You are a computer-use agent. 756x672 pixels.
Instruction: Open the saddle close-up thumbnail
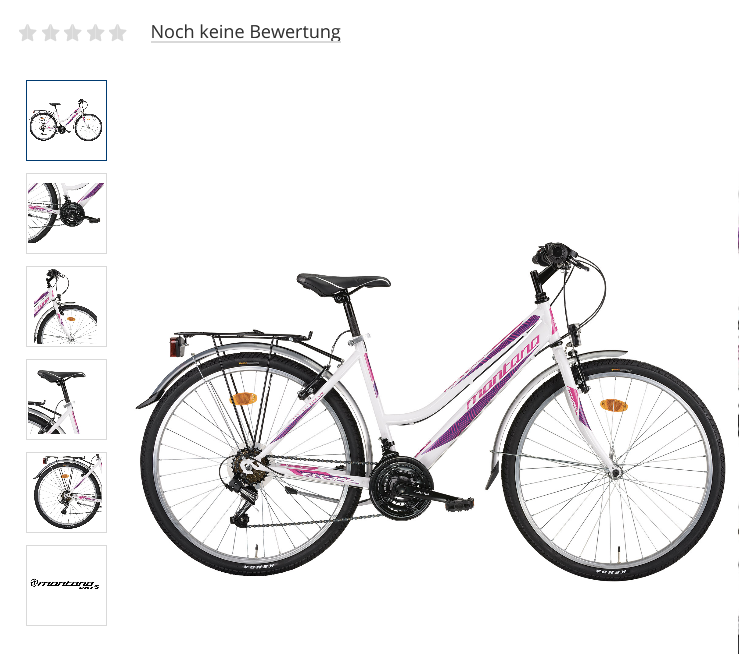[67, 400]
